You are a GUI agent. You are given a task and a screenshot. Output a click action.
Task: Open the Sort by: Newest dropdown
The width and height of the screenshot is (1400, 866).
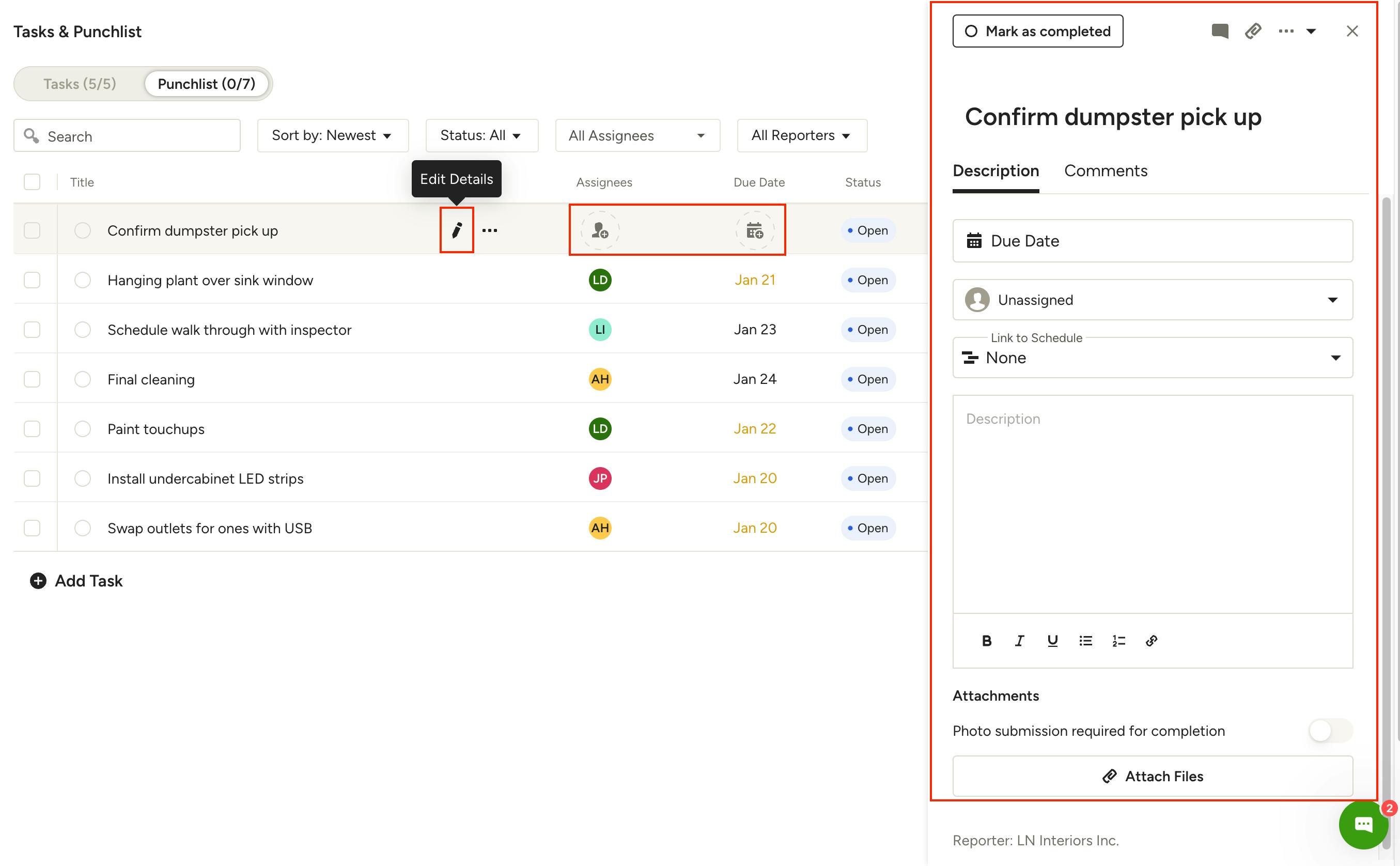click(x=333, y=136)
